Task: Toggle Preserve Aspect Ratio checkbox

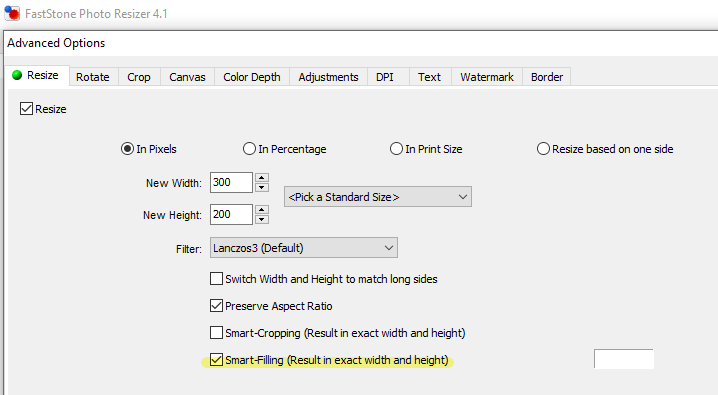Action: 216,305
